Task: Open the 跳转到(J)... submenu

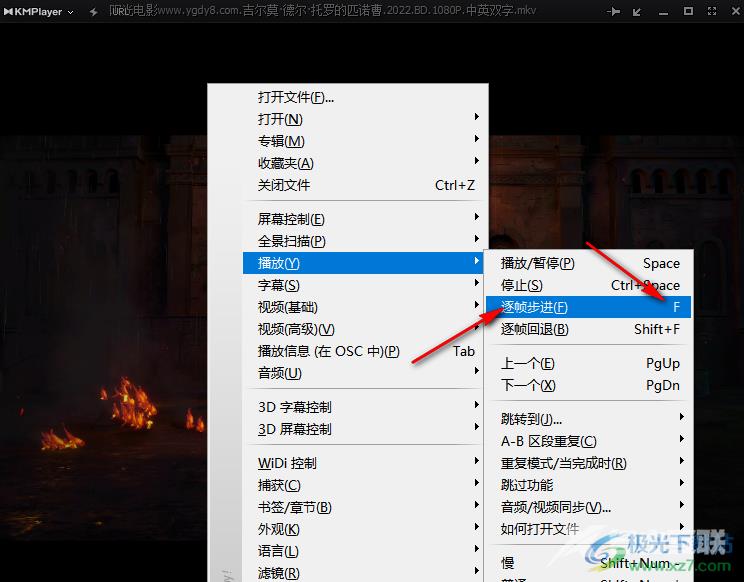Action: click(588, 419)
